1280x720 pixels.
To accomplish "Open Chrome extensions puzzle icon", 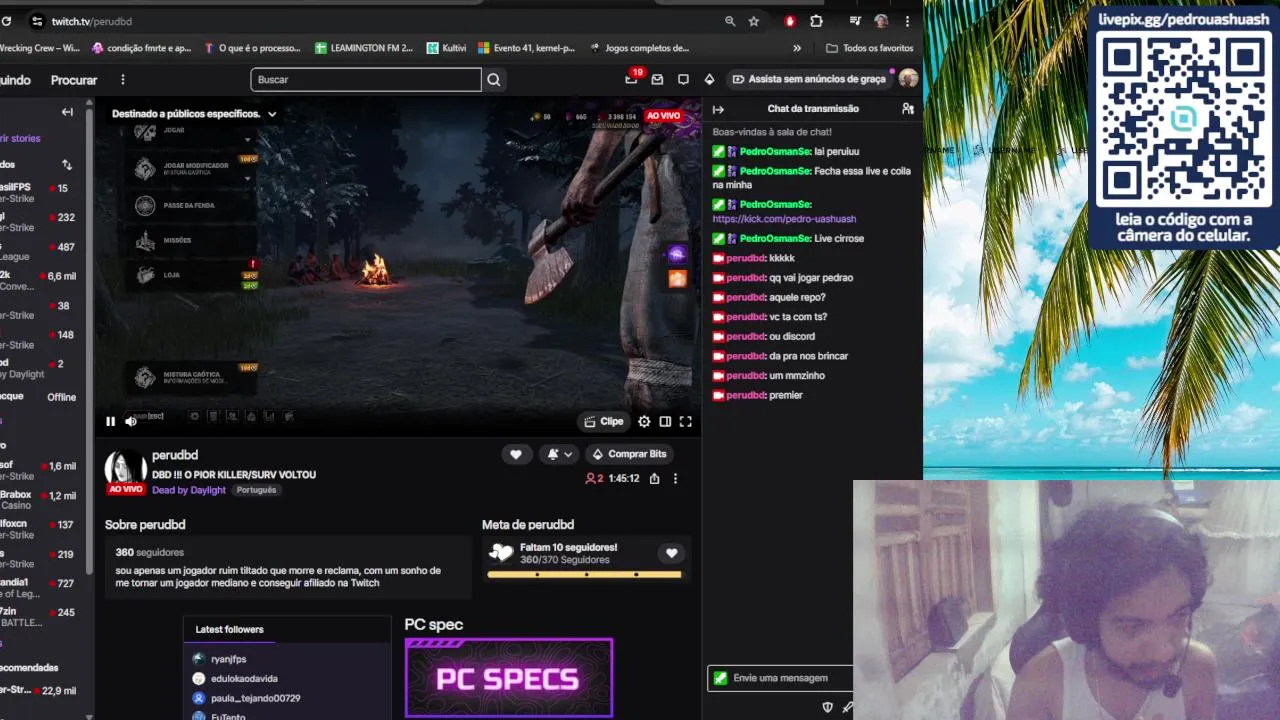I will [817, 21].
